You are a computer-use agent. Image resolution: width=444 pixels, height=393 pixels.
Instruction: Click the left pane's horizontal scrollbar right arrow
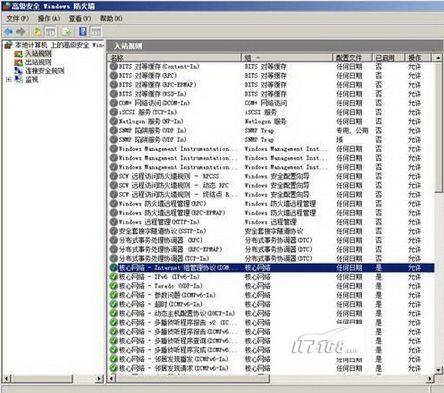(99, 378)
